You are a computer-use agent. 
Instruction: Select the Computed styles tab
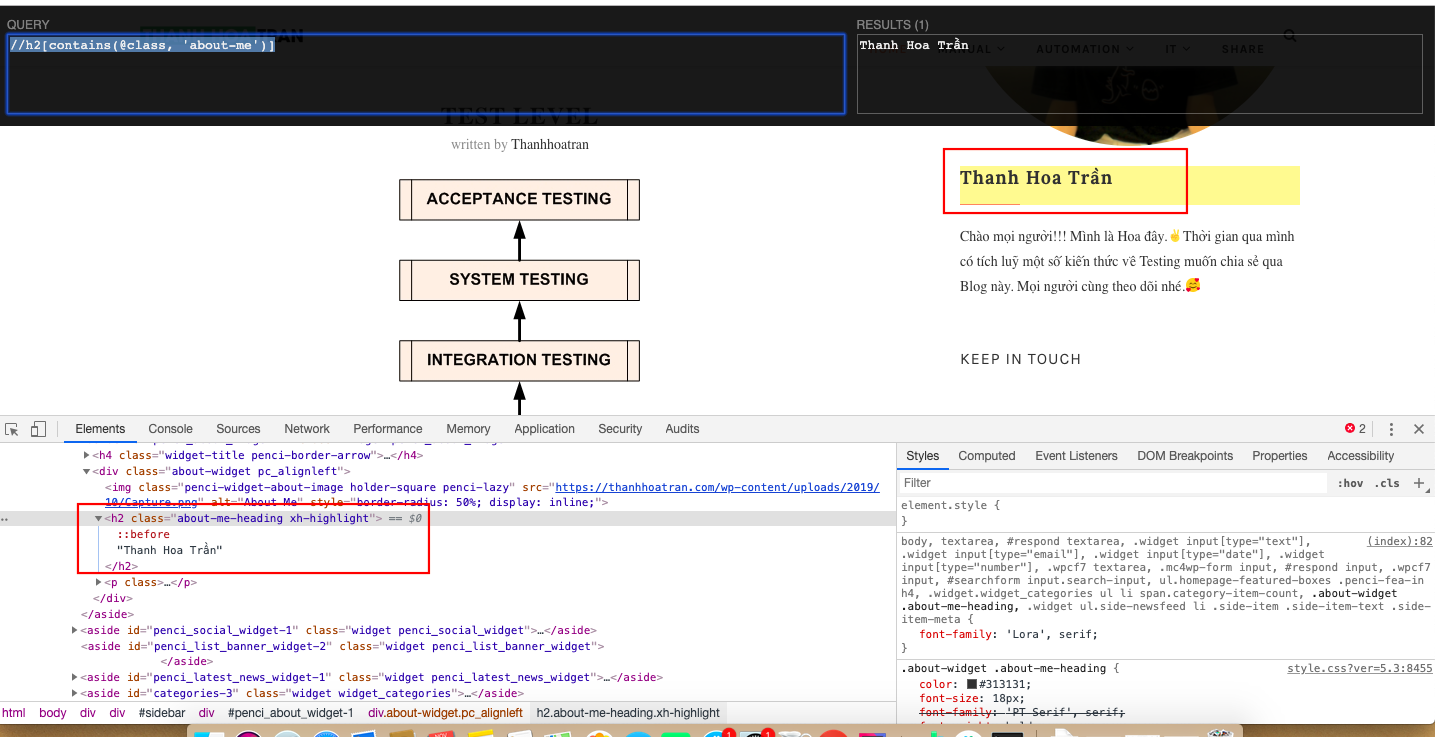click(x=987, y=456)
